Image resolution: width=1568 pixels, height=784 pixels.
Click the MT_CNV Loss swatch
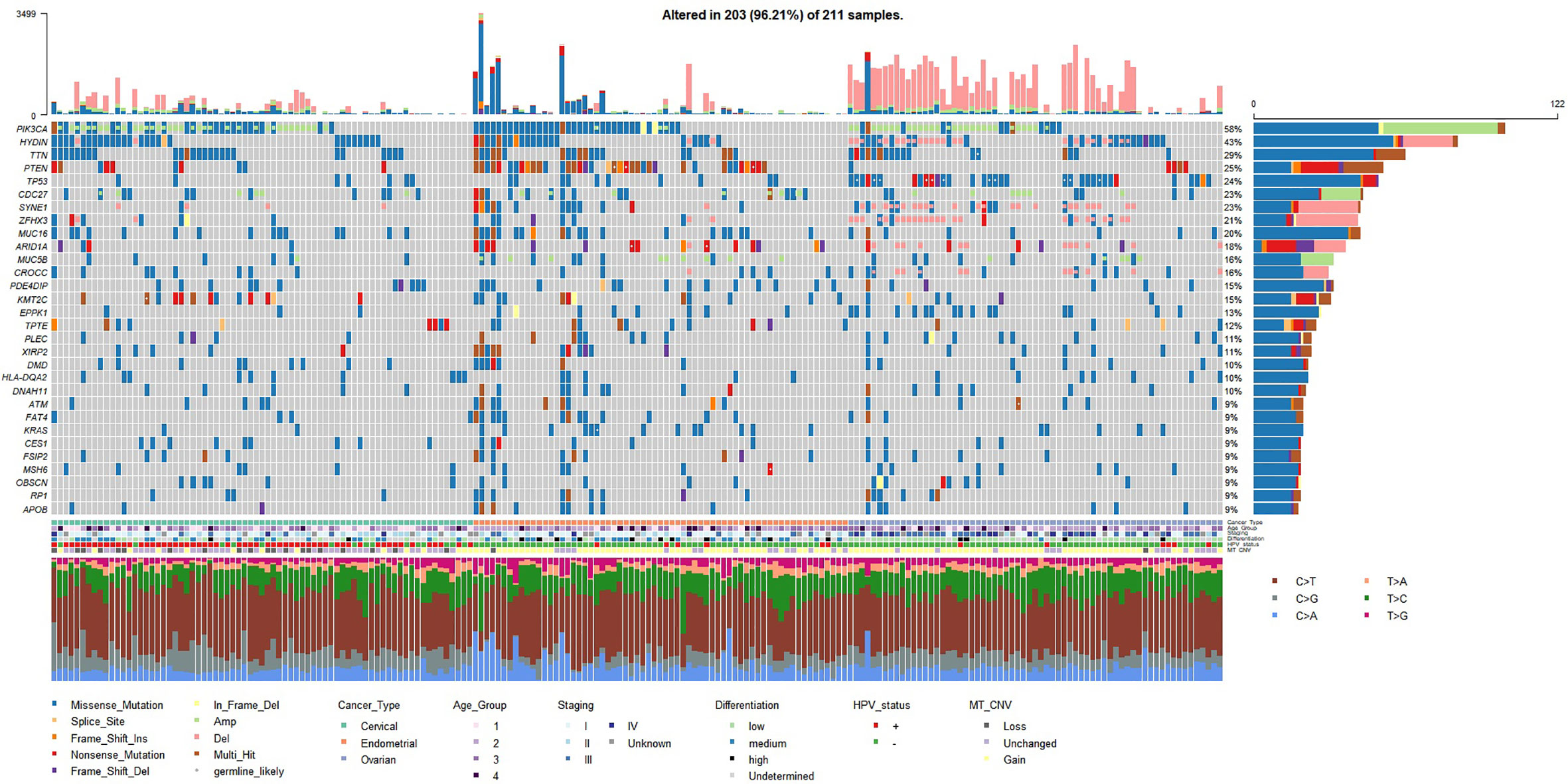coord(986,725)
